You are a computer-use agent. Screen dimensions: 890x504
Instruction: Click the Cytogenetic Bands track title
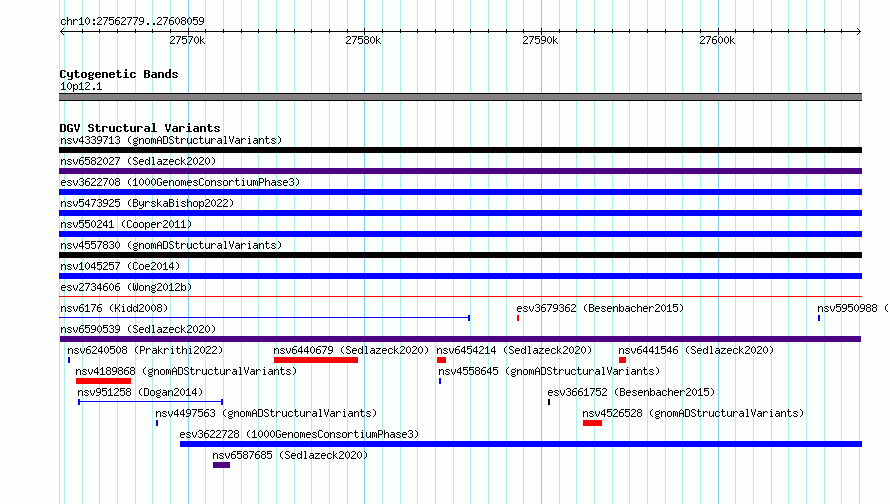click(x=119, y=74)
